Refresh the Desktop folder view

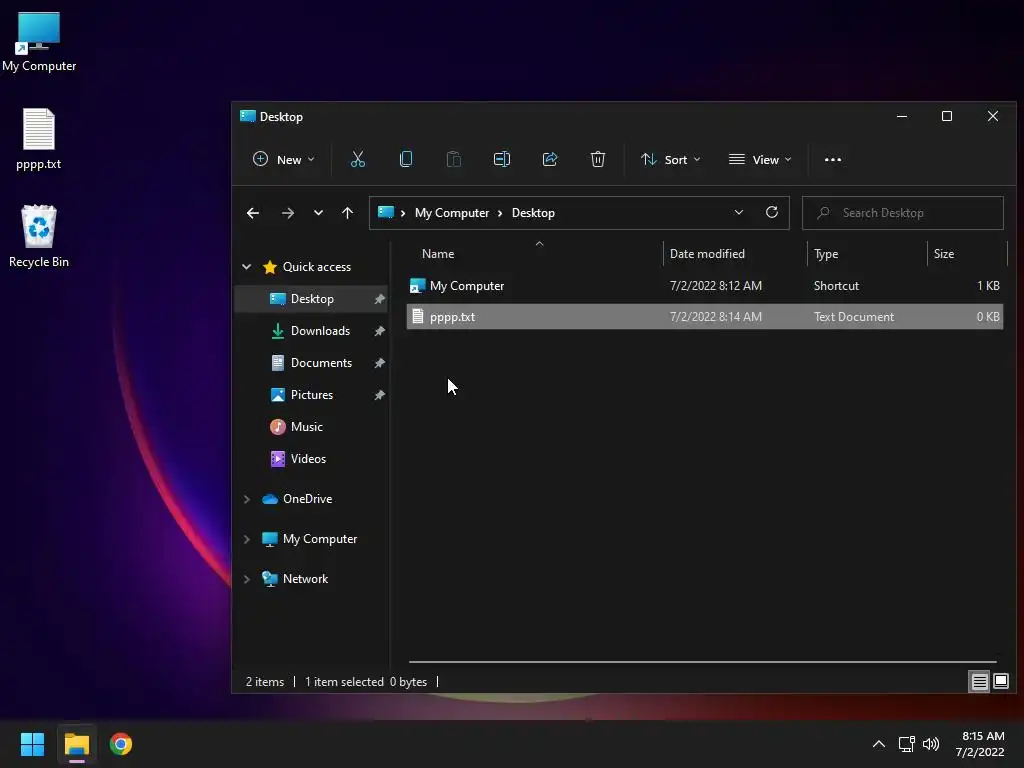point(771,212)
